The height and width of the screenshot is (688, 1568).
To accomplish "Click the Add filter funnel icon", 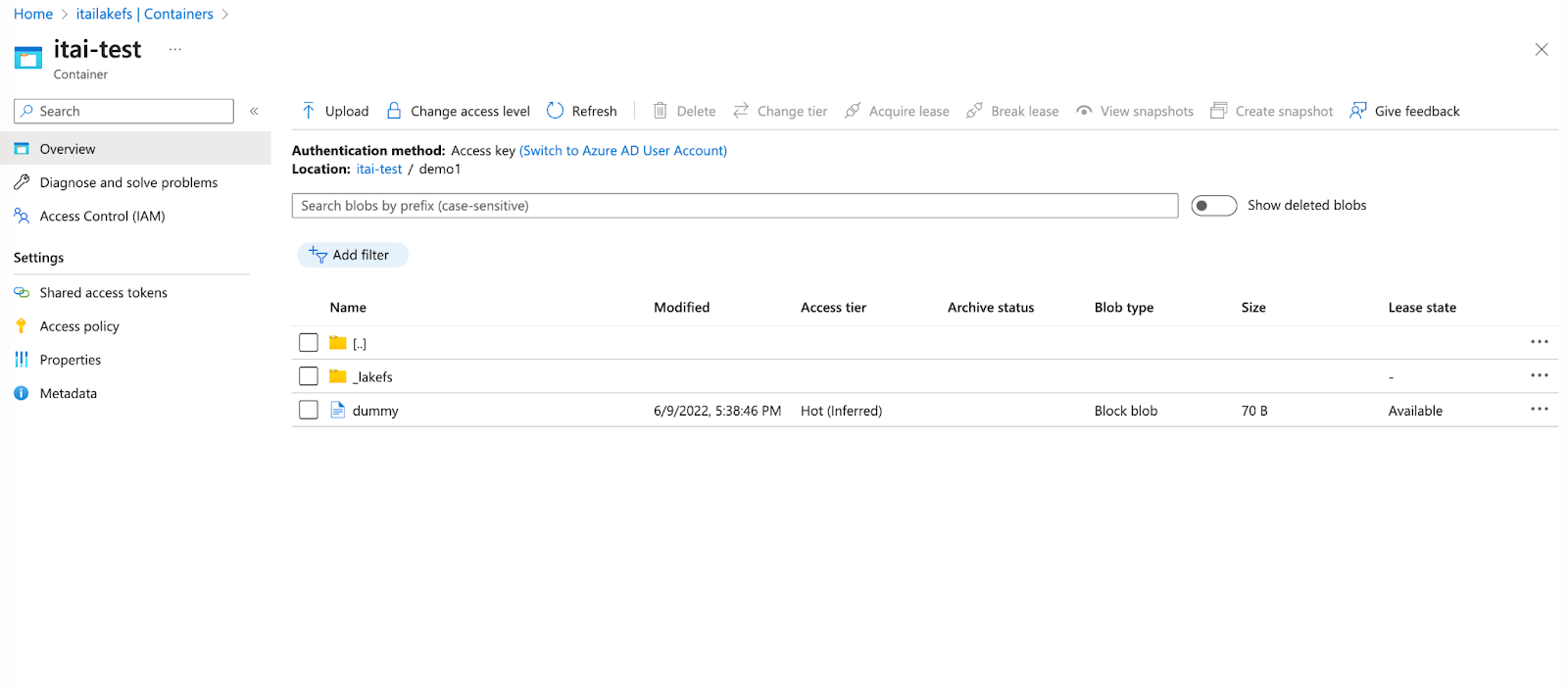I will 318,255.
